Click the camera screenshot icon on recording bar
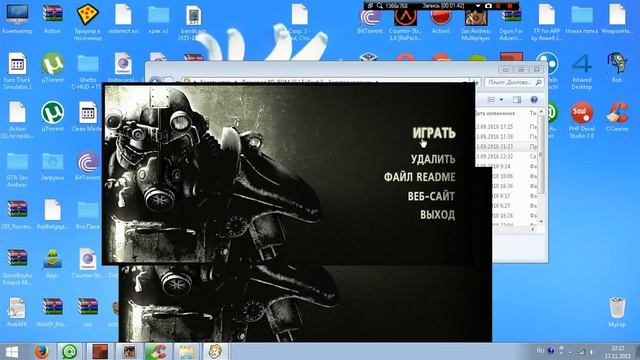This screenshot has height=360, width=640. click(489, 6)
